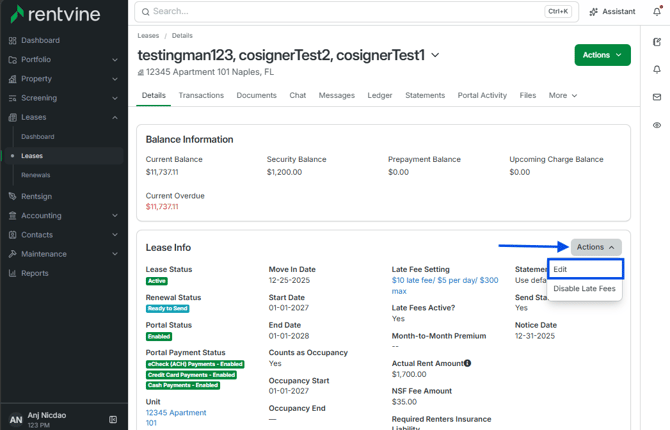This screenshot has height=430, width=670.
Task: Expand the Contacts menu chevron
Action: [x=115, y=235]
